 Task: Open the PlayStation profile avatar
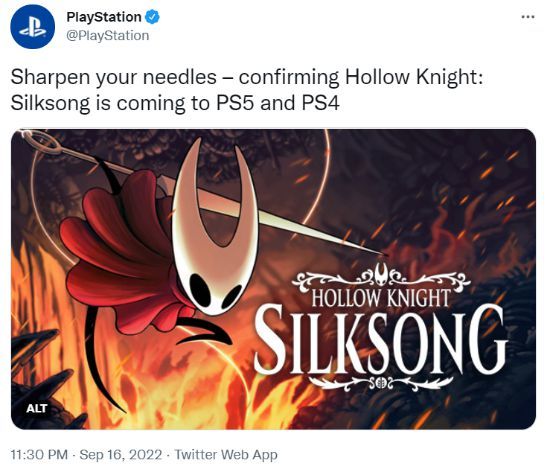point(32,27)
